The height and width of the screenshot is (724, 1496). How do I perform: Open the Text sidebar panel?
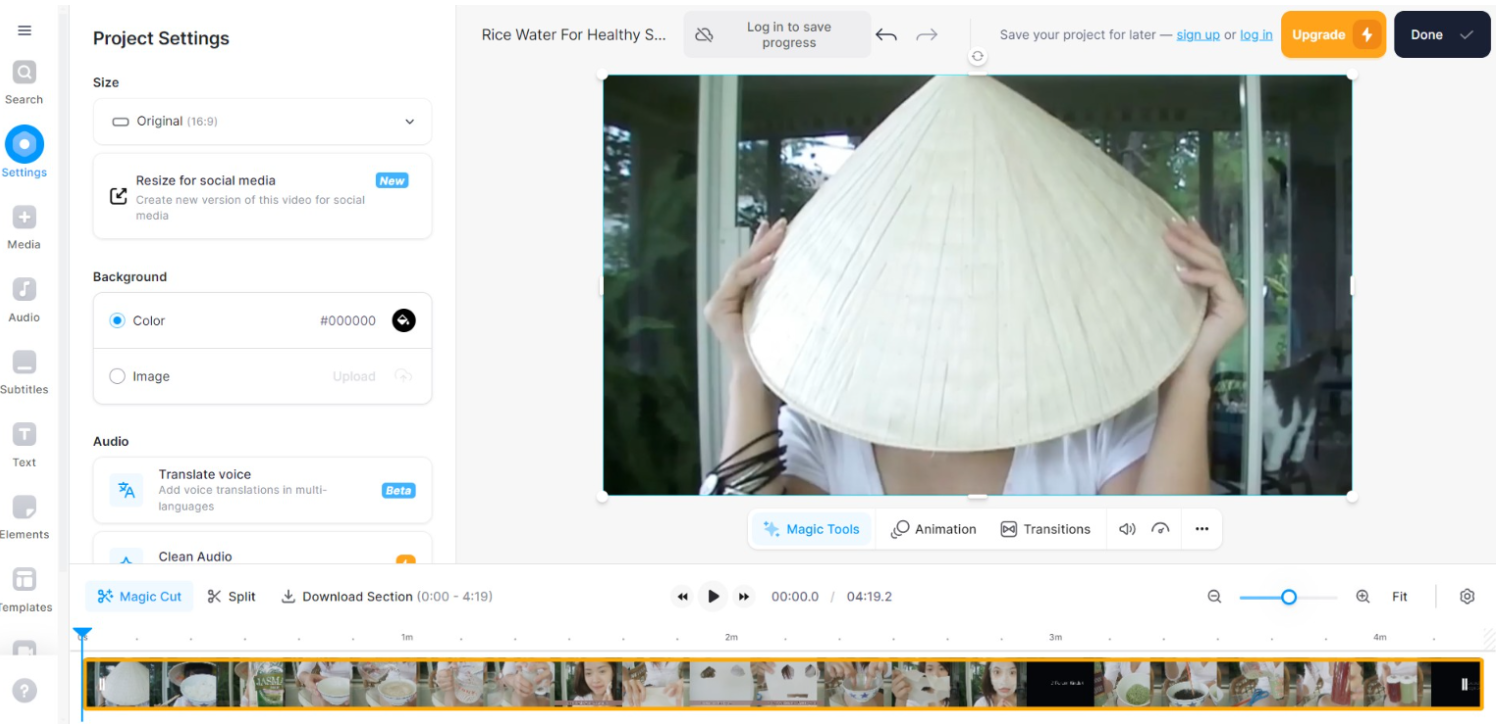tap(24, 445)
